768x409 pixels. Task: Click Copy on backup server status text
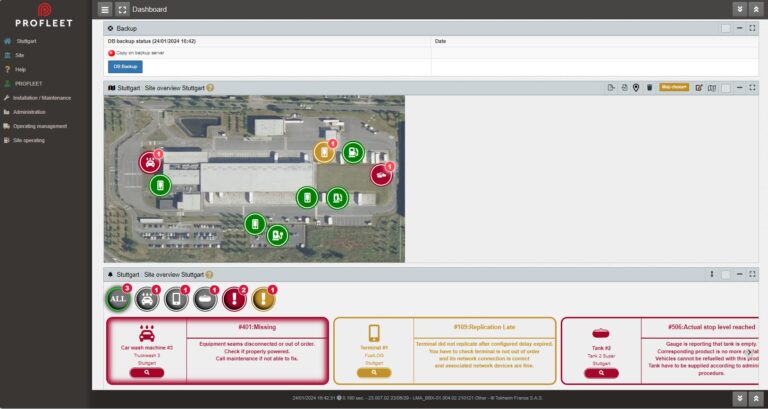[141, 53]
